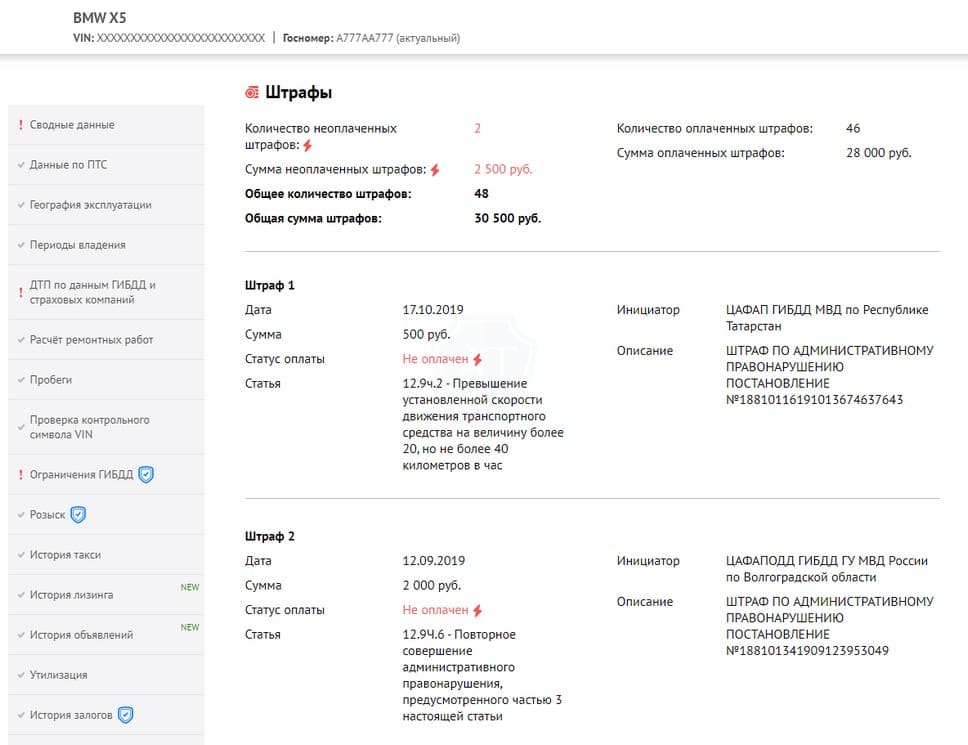Open the Сводные данные sidebar section
This screenshot has width=968, height=745.
tap(106, 125)
